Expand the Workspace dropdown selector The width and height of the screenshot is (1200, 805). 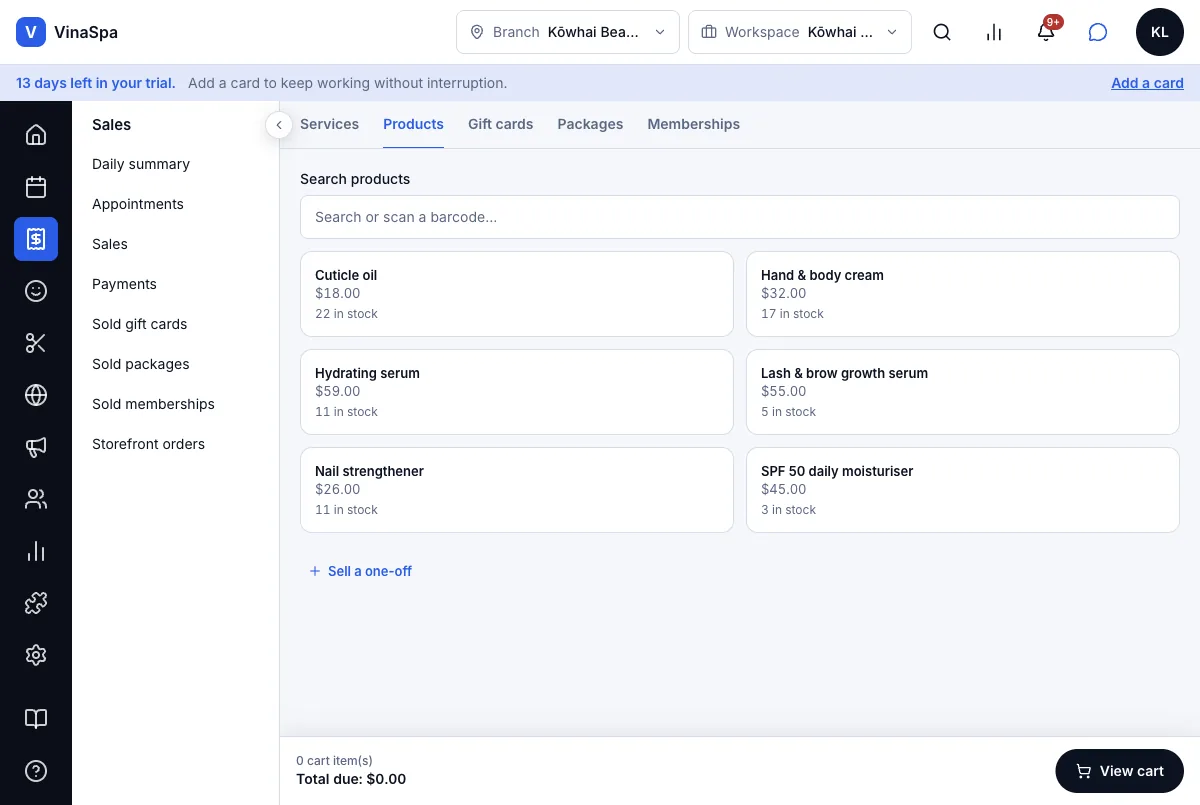tap(800, 32)
